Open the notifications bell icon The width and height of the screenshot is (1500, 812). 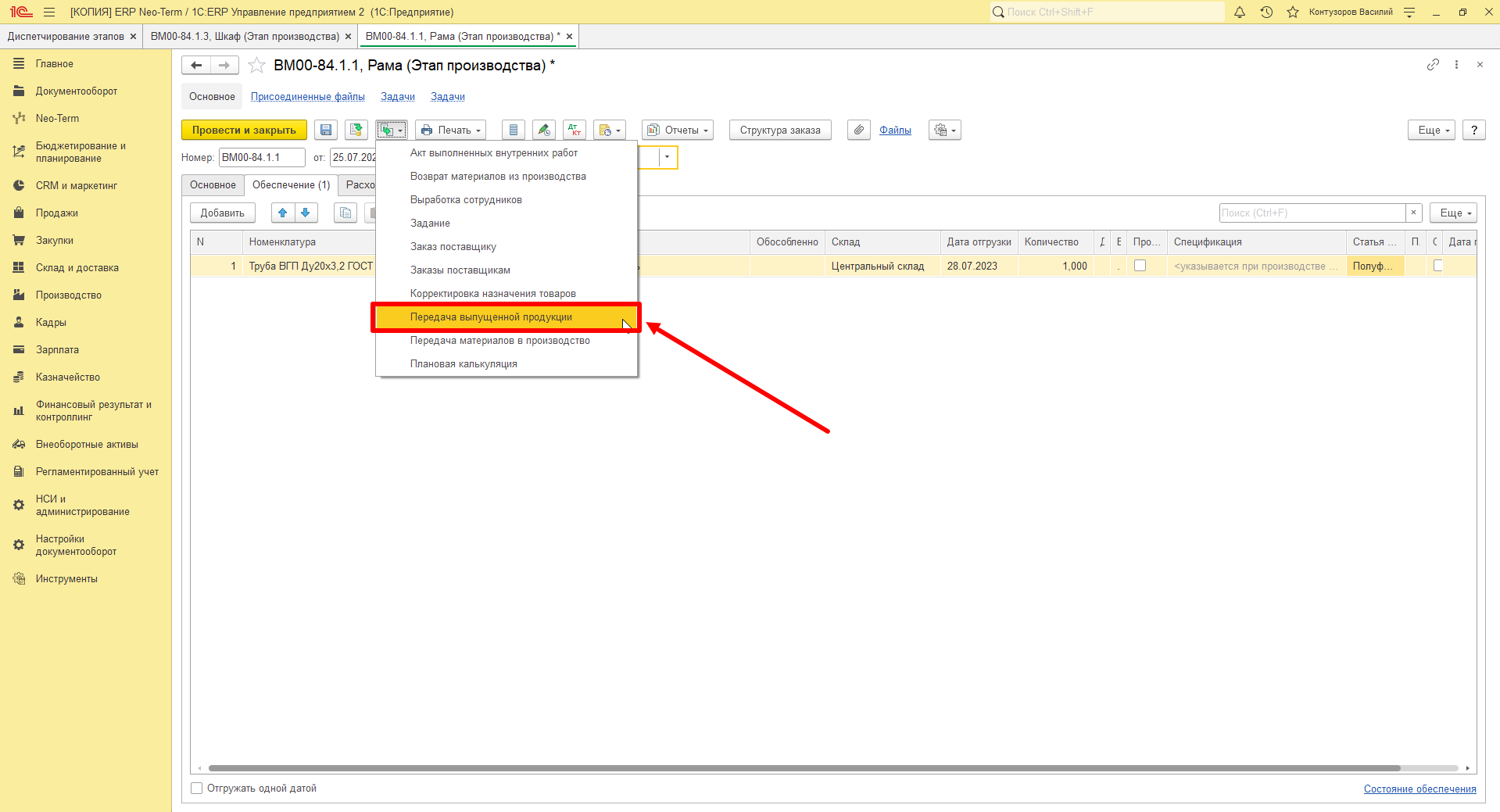(x=1240, y=12)
